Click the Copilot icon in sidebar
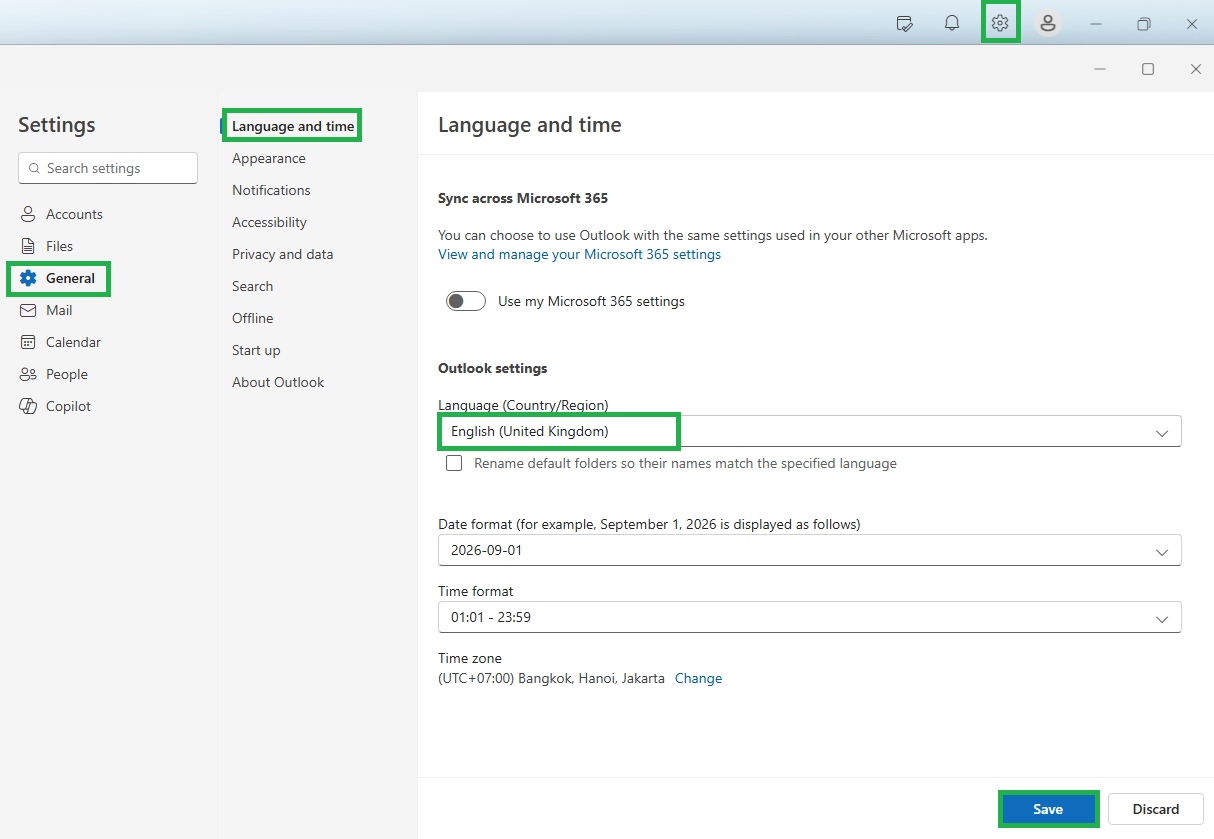The height and width of the screenshot is (839, 1214). click(x=28, y=406)
